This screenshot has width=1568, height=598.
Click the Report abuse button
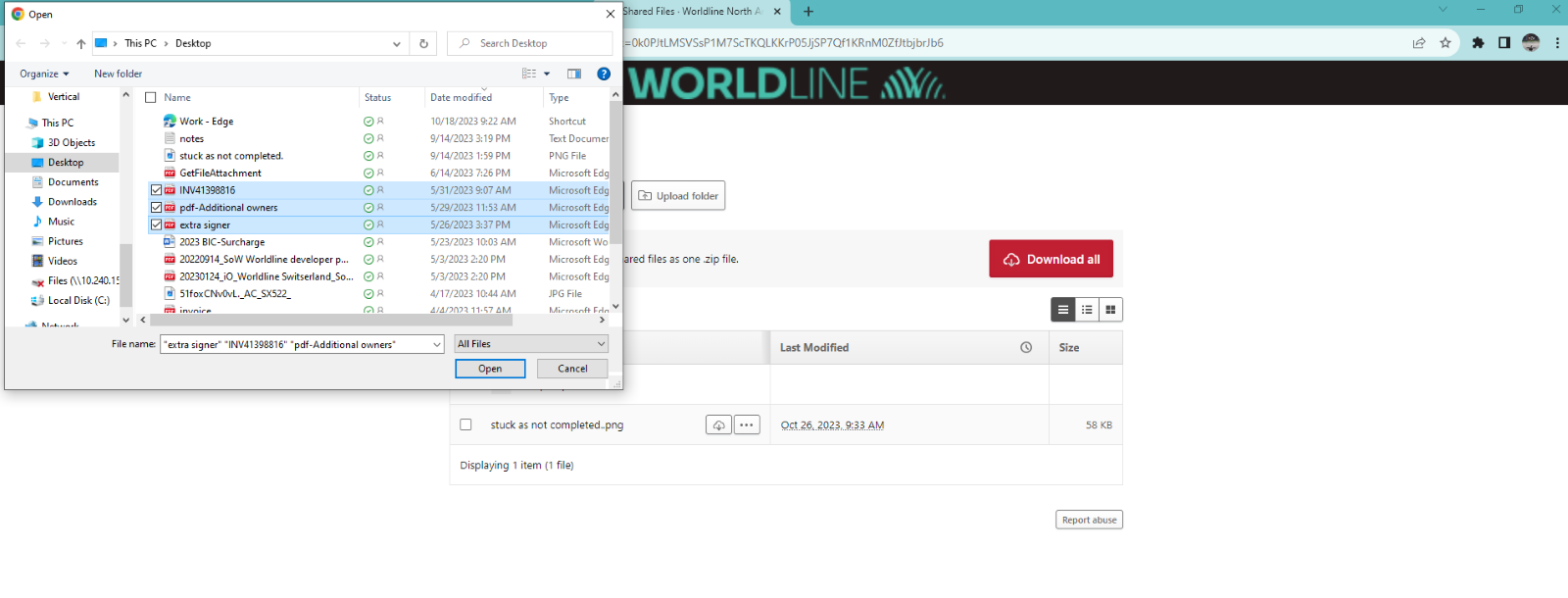click(1089, 520)
